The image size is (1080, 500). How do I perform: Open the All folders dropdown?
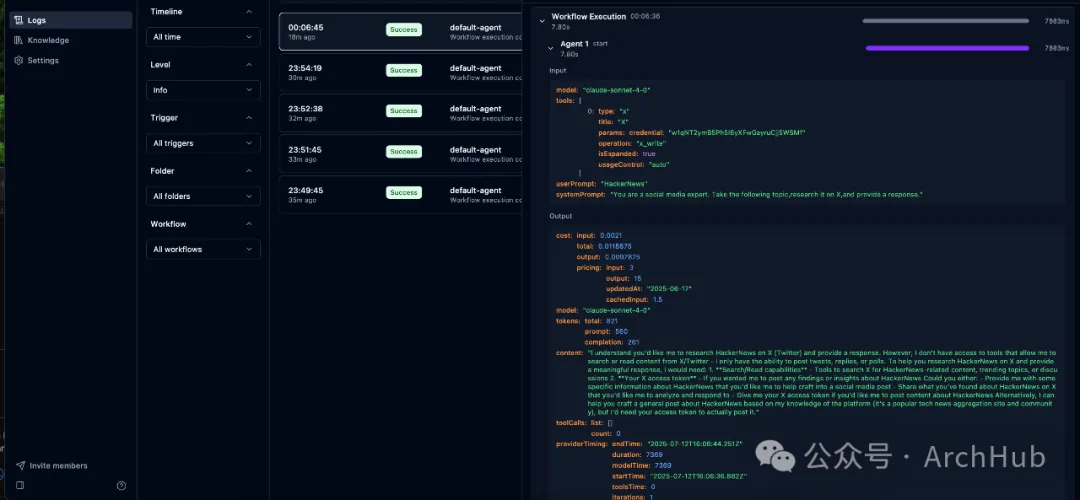point(203,196)
